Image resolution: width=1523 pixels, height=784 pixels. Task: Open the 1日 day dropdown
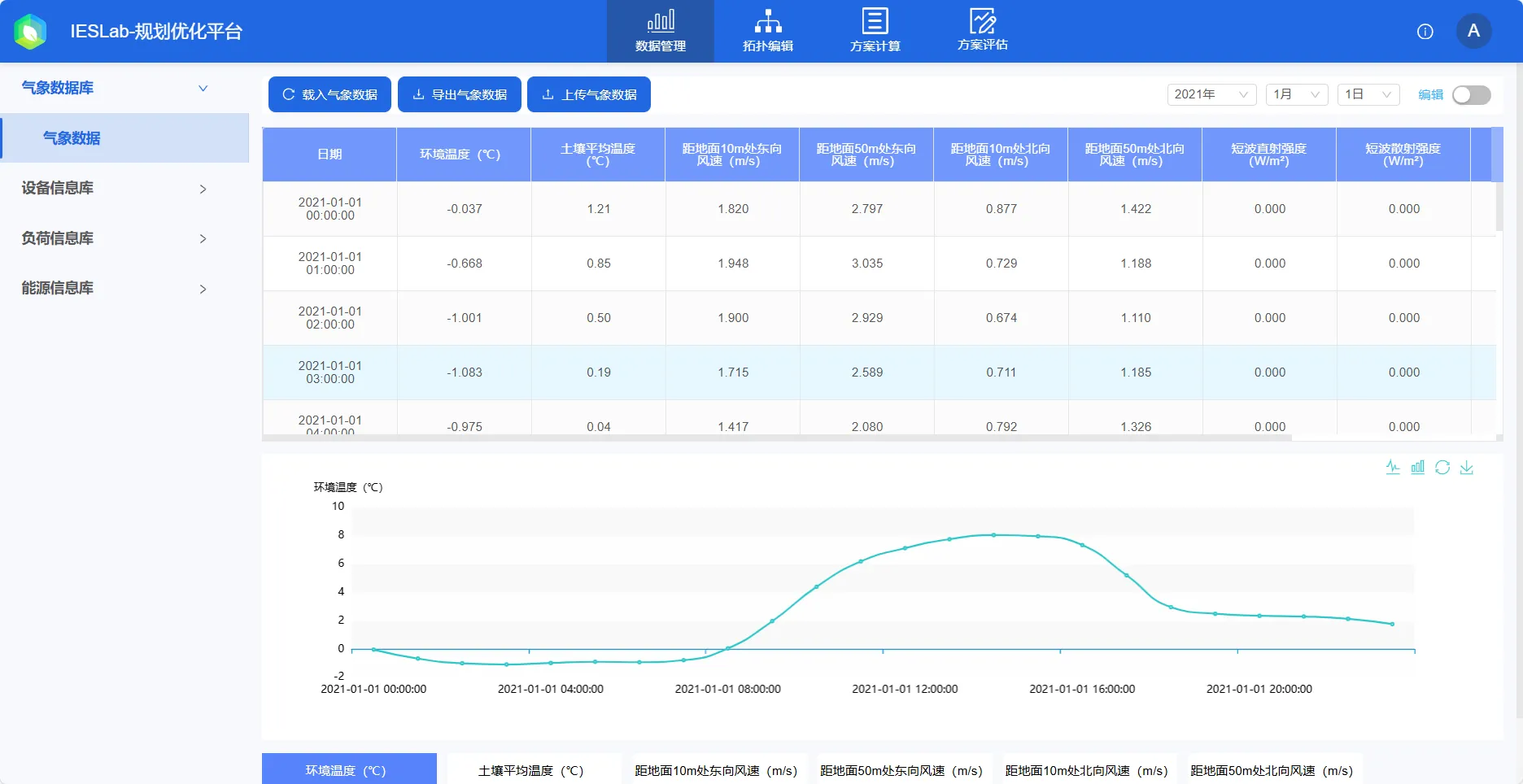coord(1368,94)
